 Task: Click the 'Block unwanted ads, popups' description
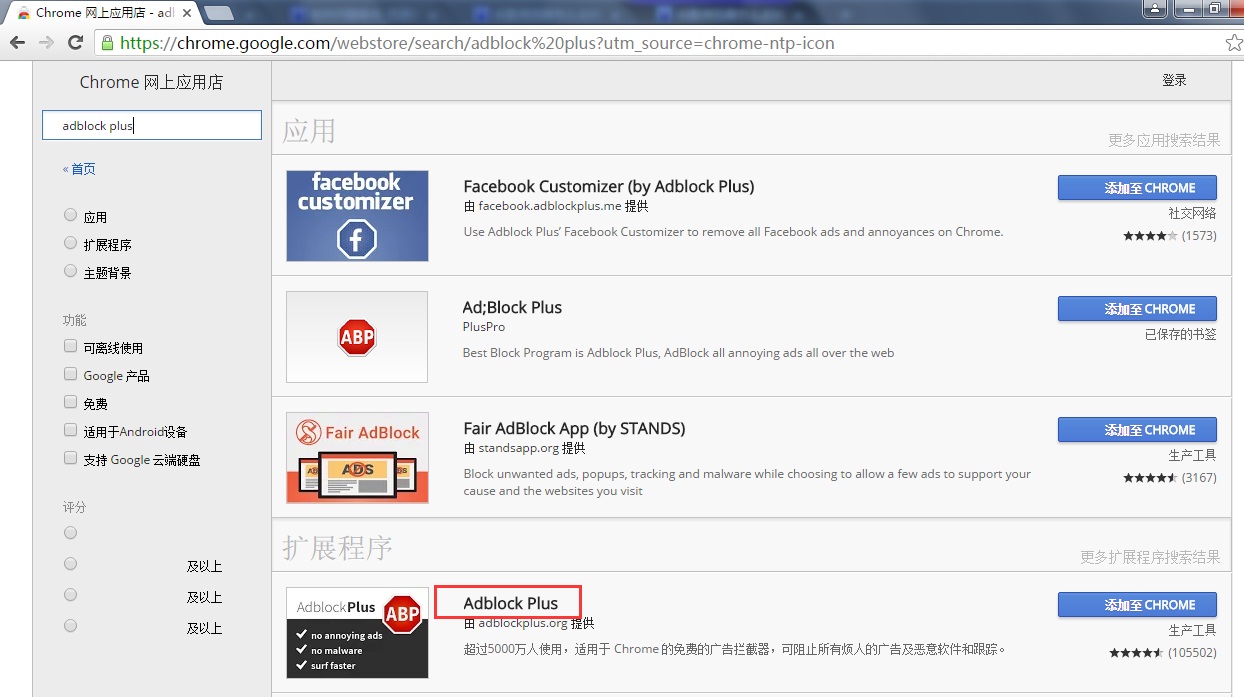tap(747, 482)
